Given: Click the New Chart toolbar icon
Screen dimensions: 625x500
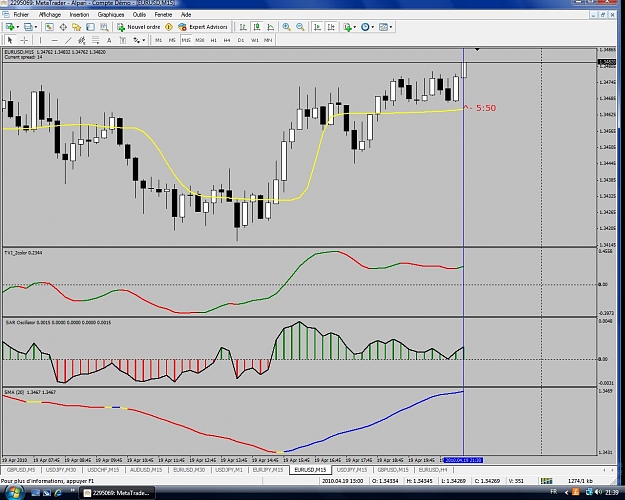Looking at the screenshot, I should click(x=10, y=27).
